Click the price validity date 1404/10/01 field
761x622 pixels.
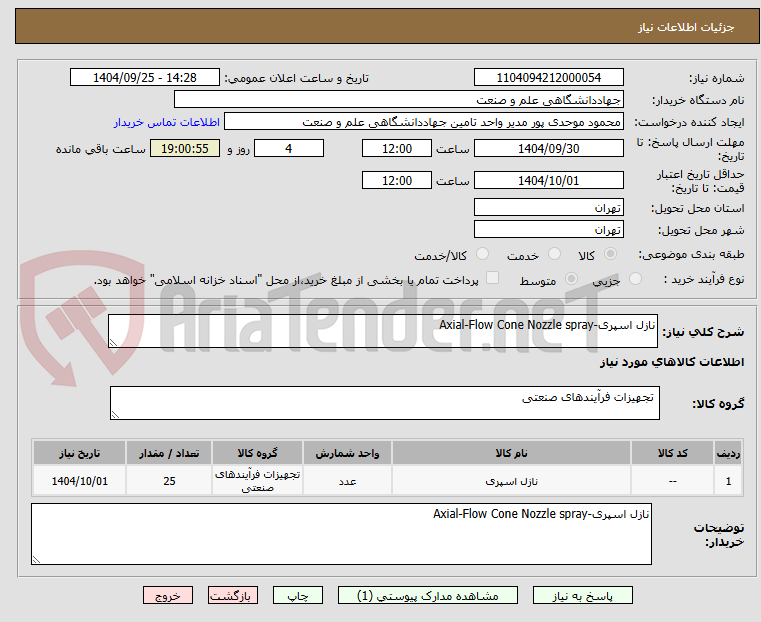[x=548, y=180]
